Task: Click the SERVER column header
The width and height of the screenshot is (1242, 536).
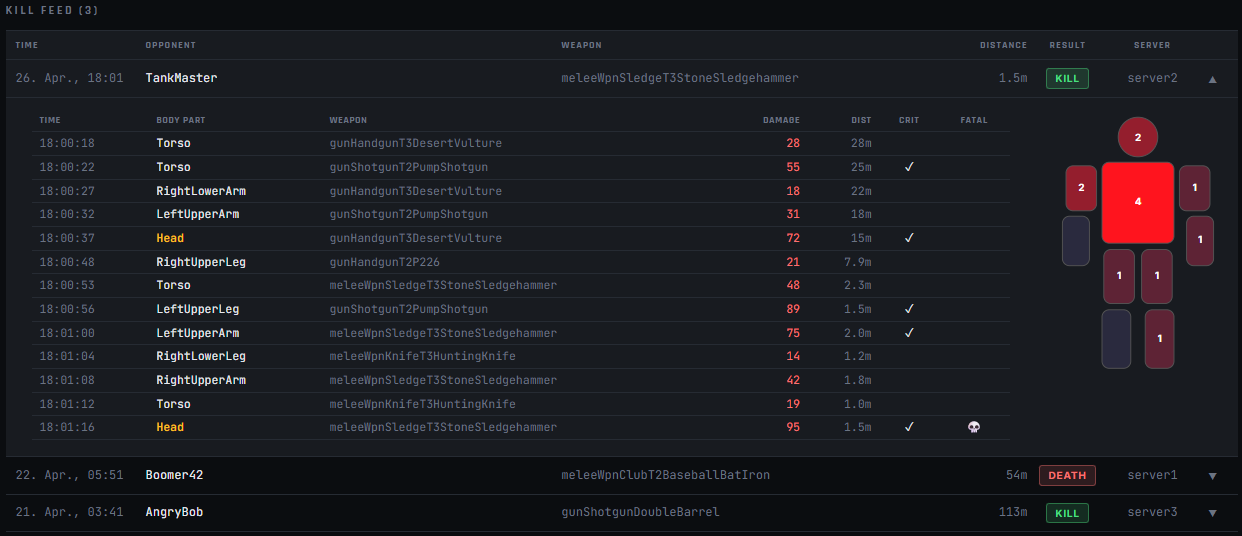Action: [x=1152, y=45]
